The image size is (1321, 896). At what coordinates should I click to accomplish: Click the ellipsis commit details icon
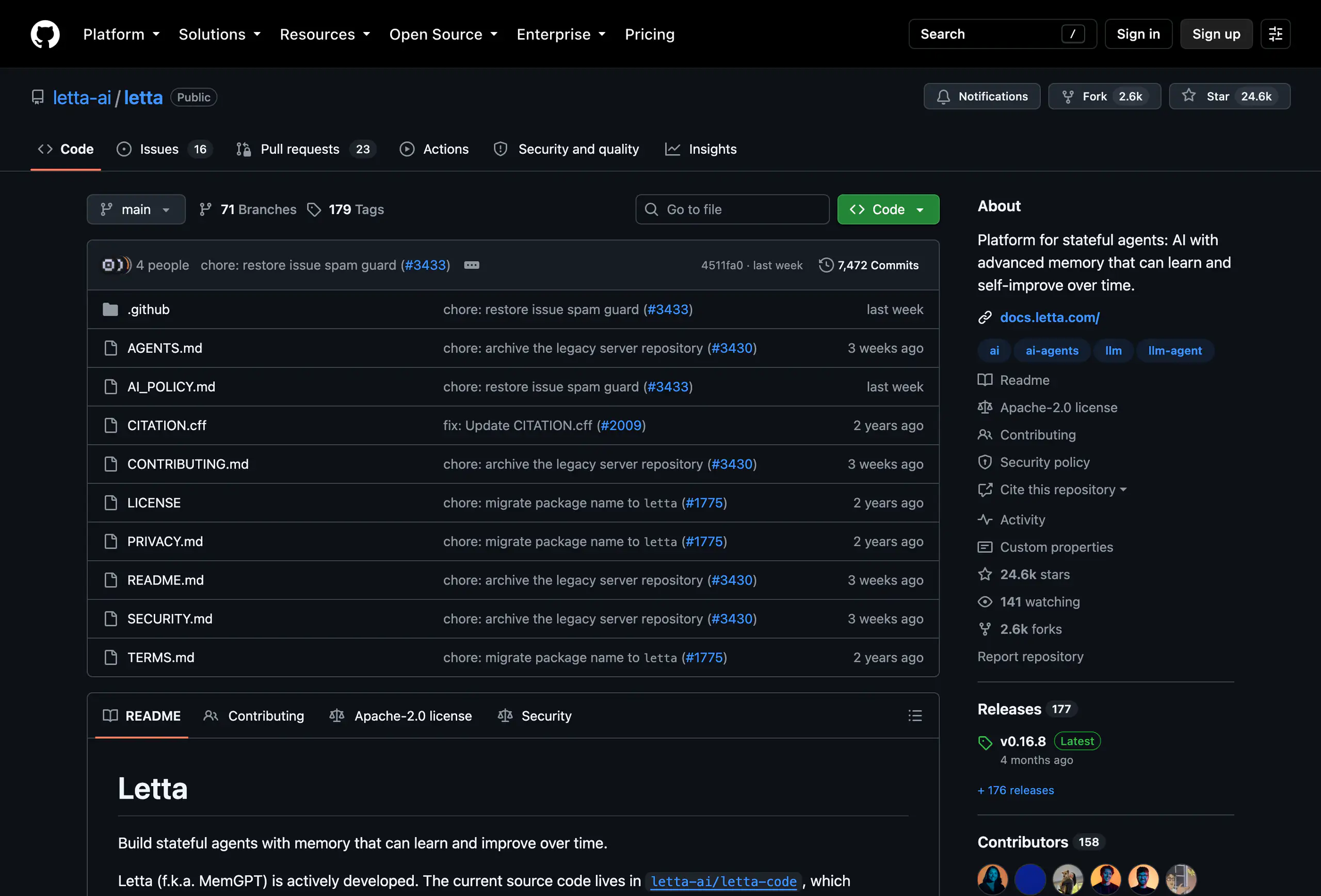[x=471, y=265]
